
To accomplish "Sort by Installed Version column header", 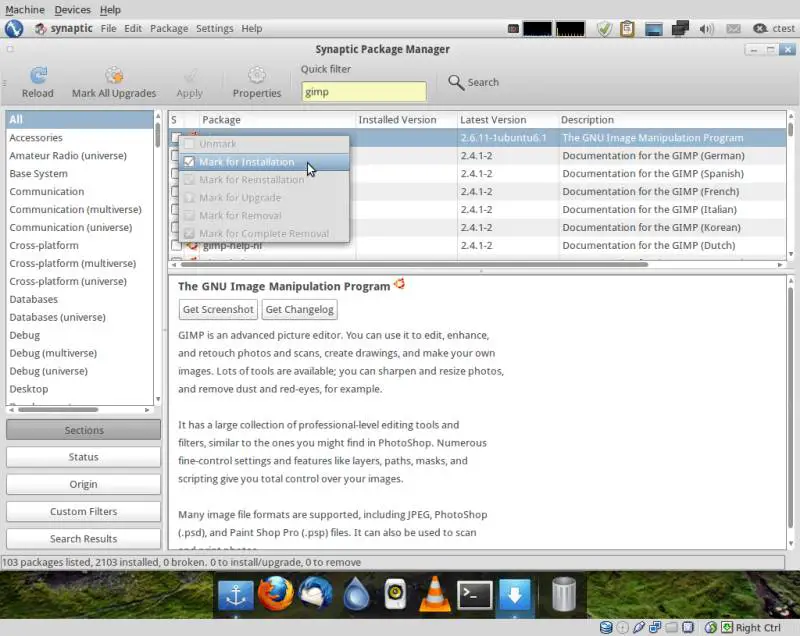I will [406, 120].
